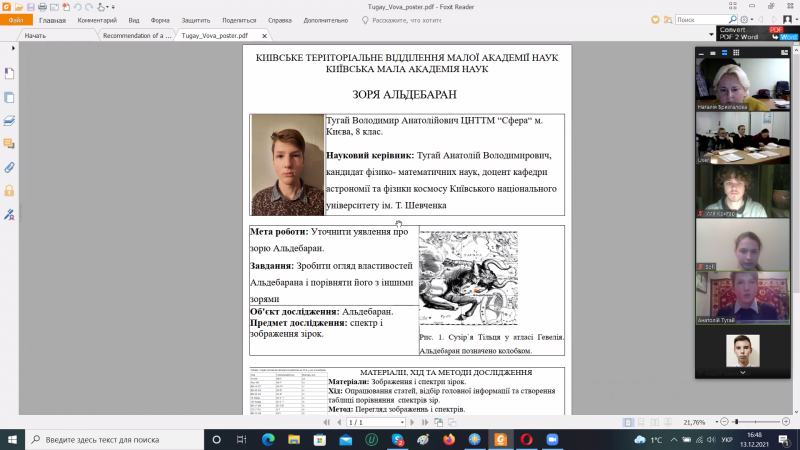
Task: Click the Redo arrow icon
Action: click(x=89, y=7)
